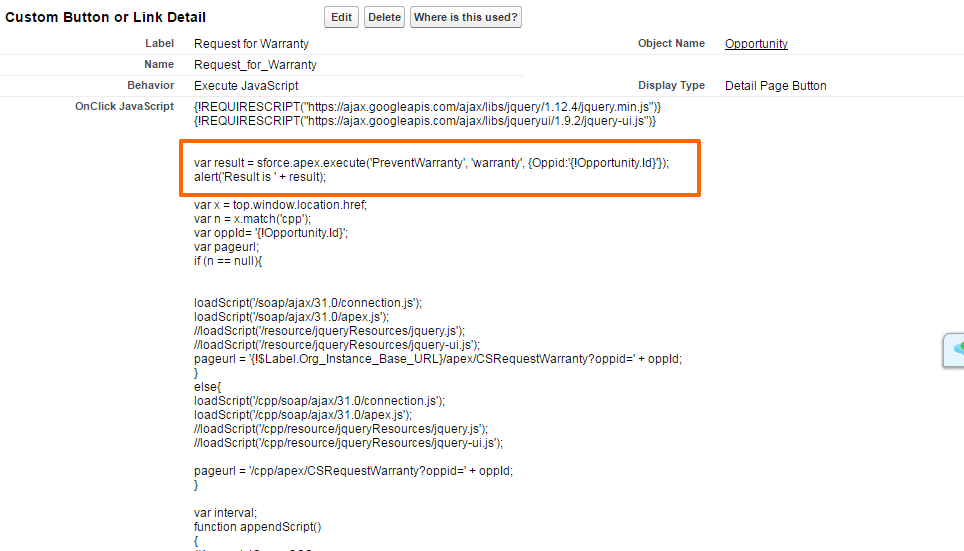Click the behavior value 'Execute JavaScript'
The image size is (964, 551).
coord(246,85)
